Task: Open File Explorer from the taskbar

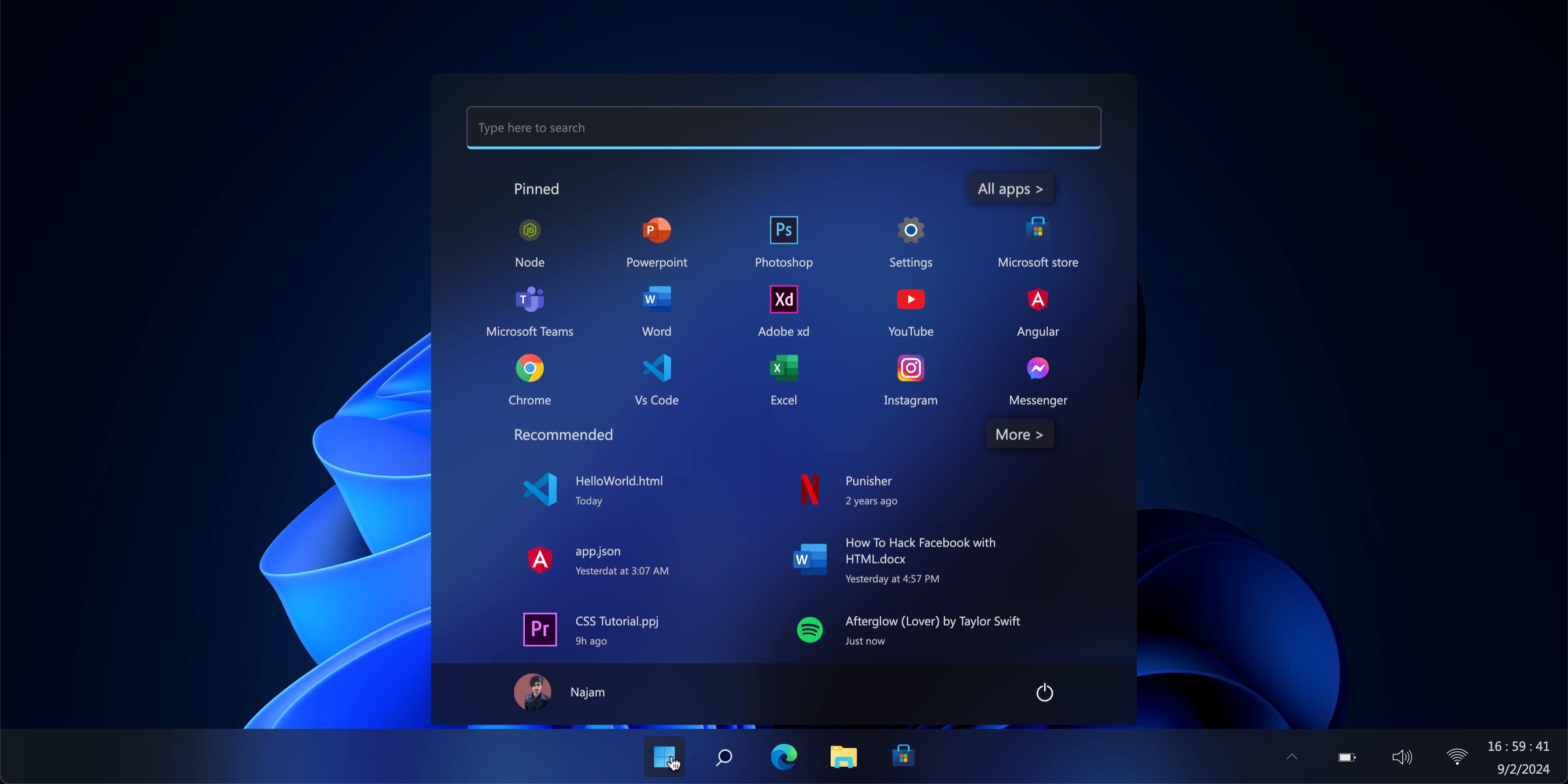Action: tap(843, 756)
